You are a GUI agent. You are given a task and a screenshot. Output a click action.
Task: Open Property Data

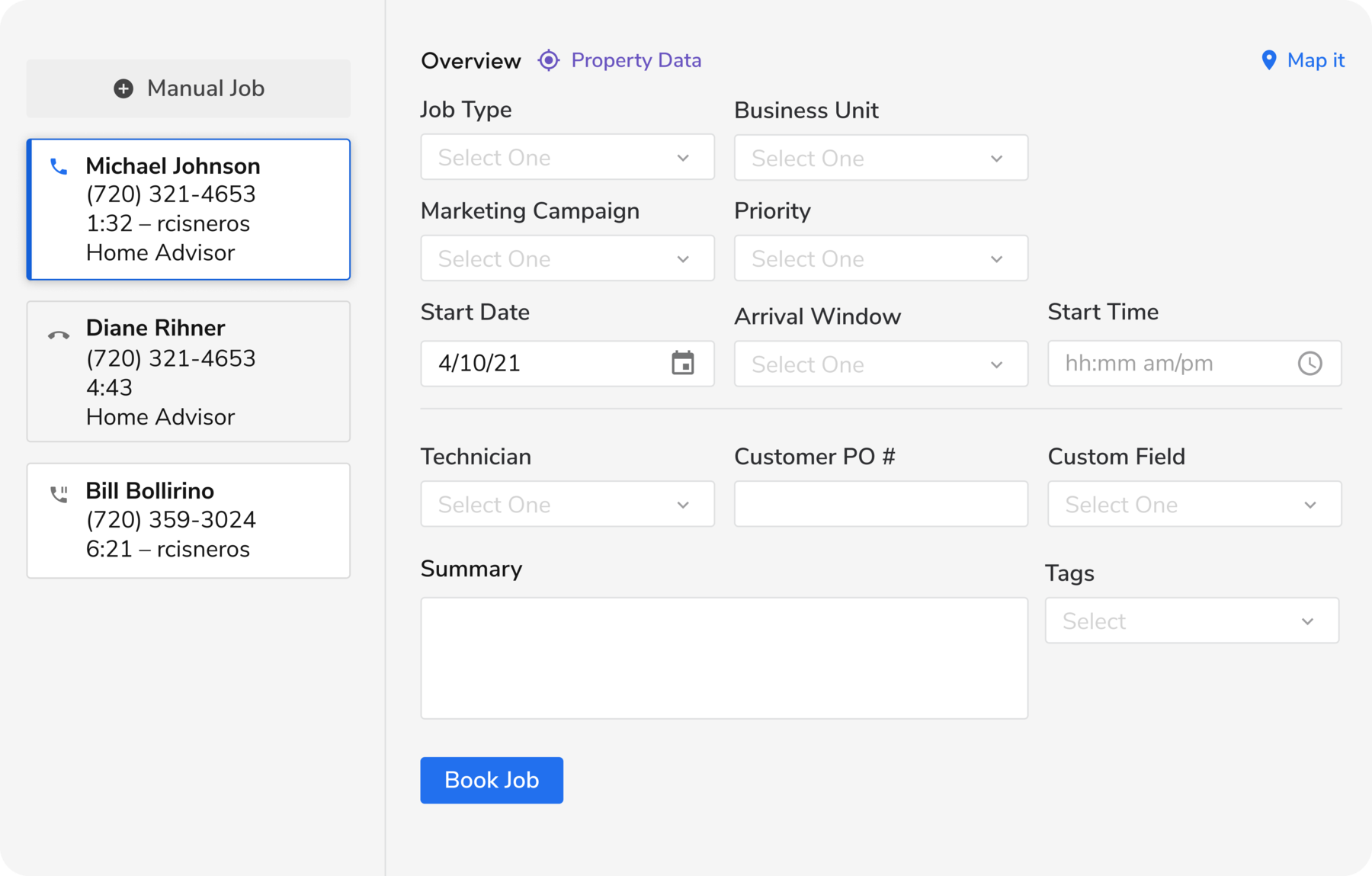pyautogui.click(x=636, y=59)
